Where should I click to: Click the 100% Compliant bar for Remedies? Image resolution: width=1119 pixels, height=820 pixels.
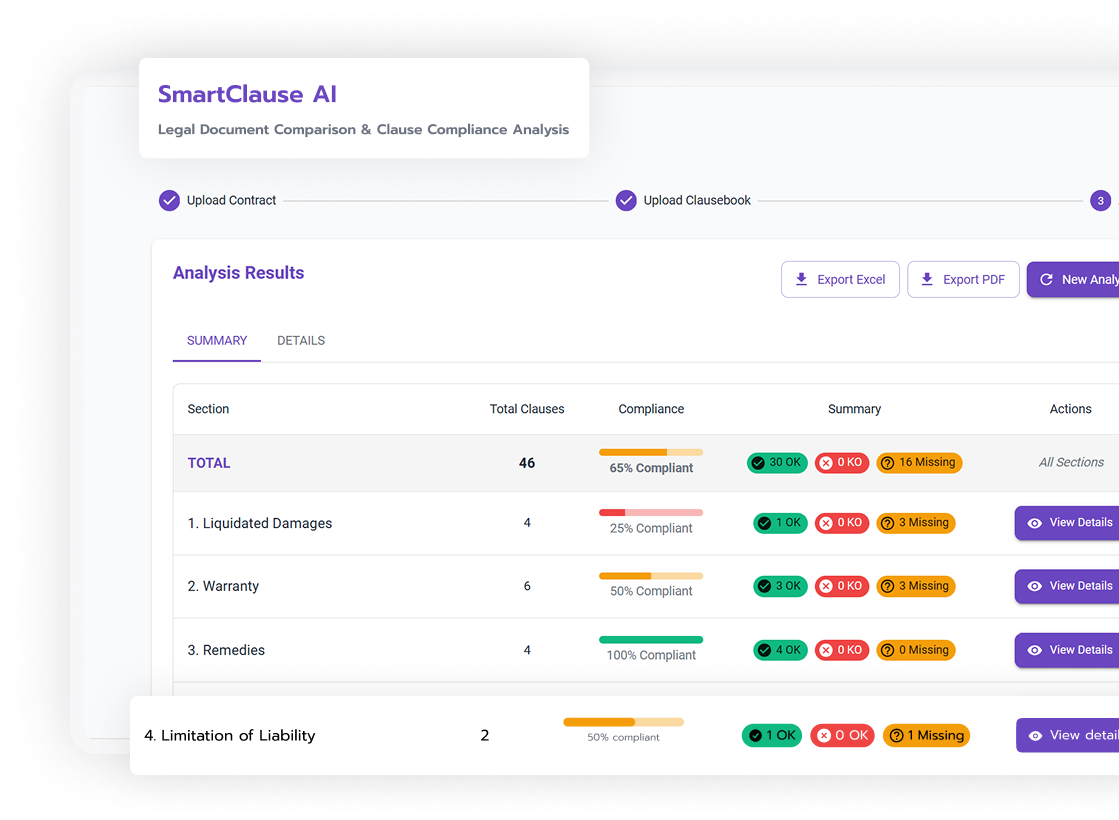[651, 640]
